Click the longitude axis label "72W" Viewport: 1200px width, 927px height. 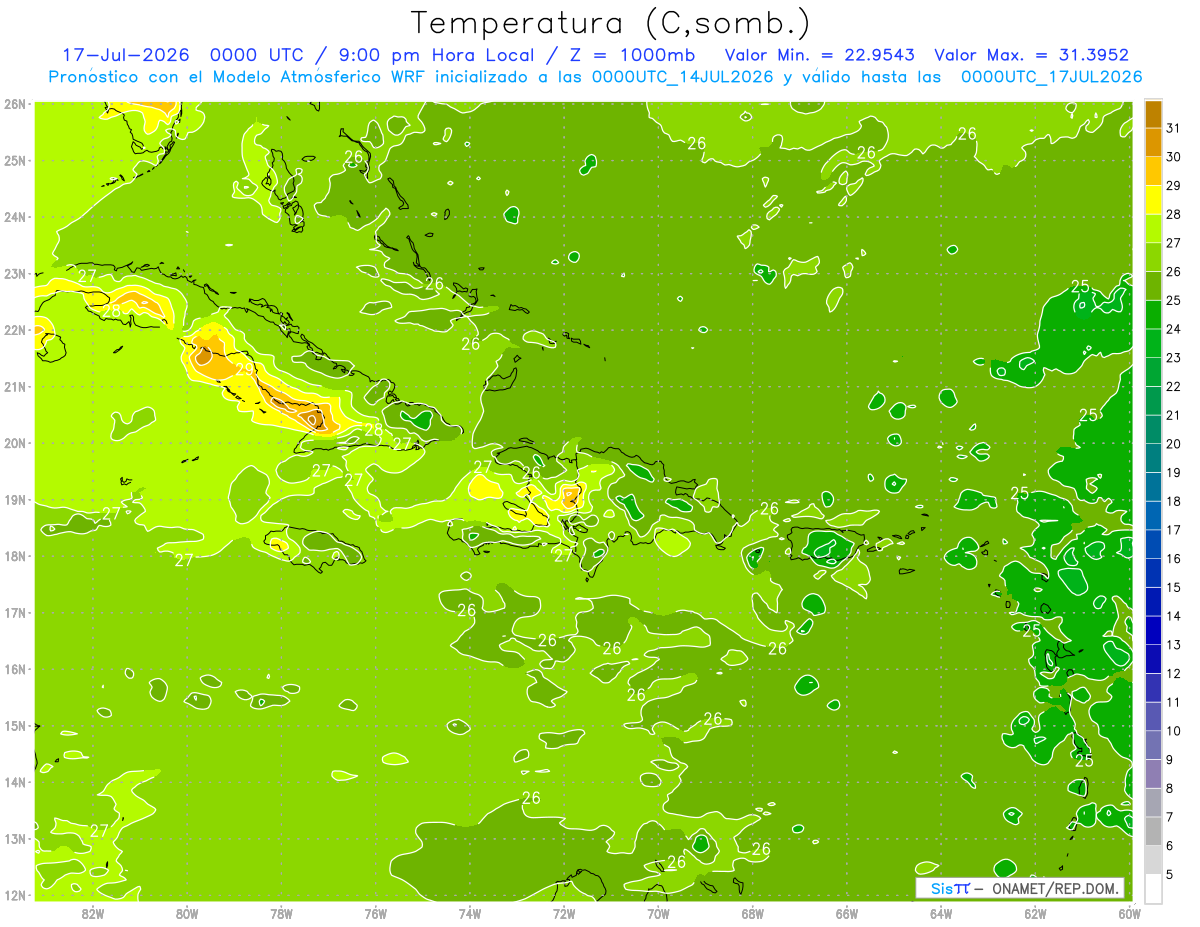click(x=564, y=913)
